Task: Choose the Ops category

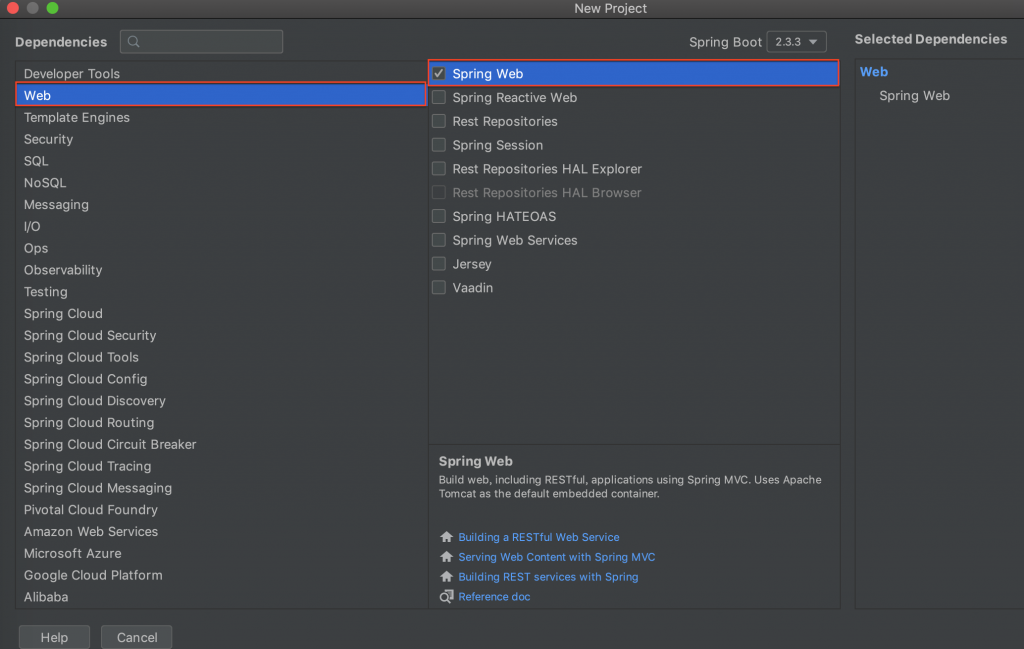Action: click(x=221, y=248)
